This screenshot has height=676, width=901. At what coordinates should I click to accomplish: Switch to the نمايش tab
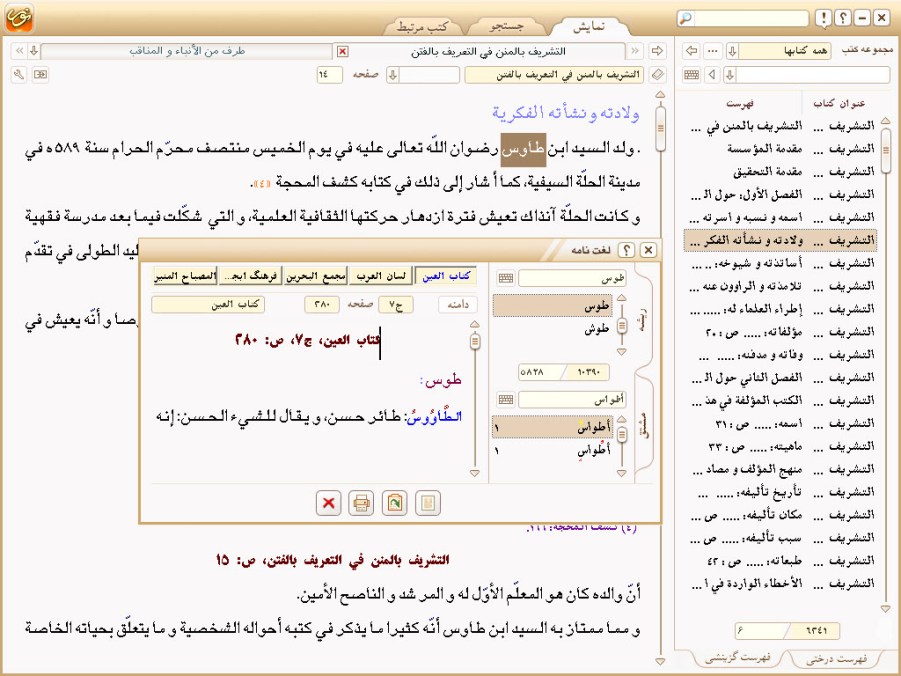(588, 26)
